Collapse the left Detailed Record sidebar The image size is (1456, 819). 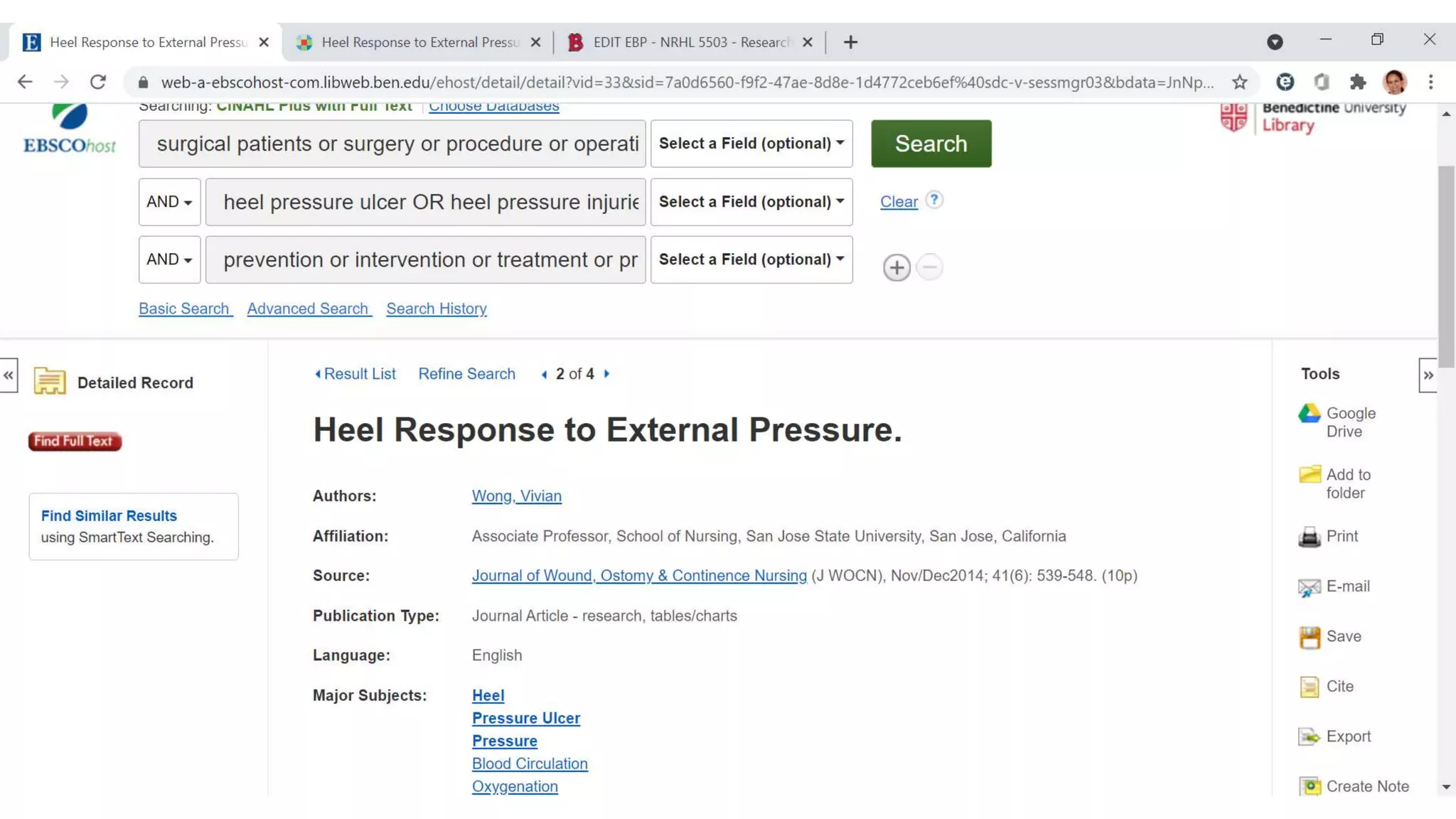(x=9, y=375)
